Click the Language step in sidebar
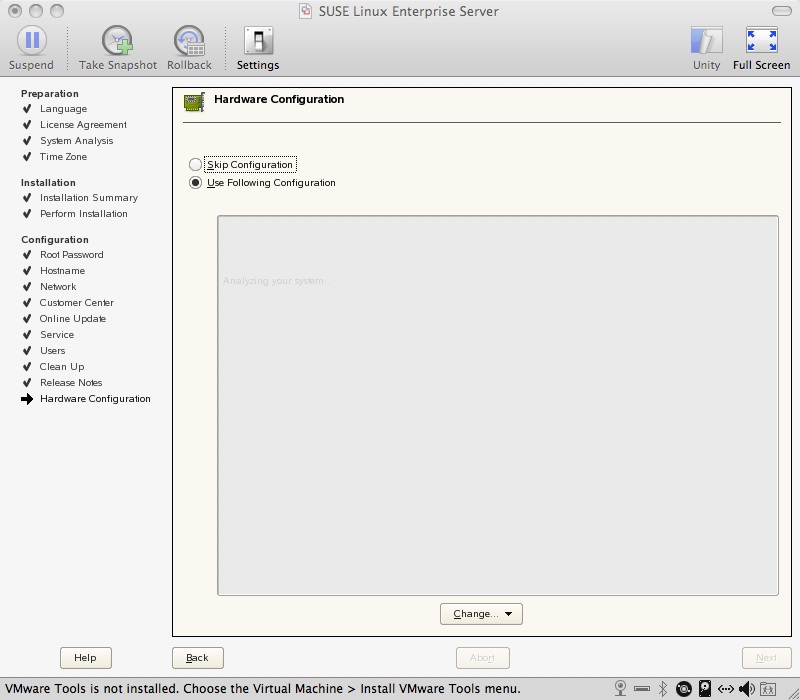 tap(63, 109)
